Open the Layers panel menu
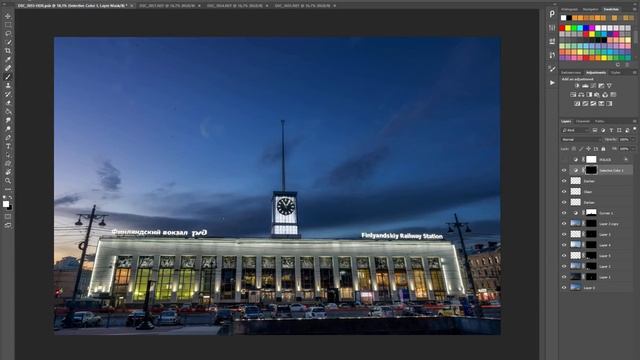This screenshot has width=640, height=360. [635, 121]
